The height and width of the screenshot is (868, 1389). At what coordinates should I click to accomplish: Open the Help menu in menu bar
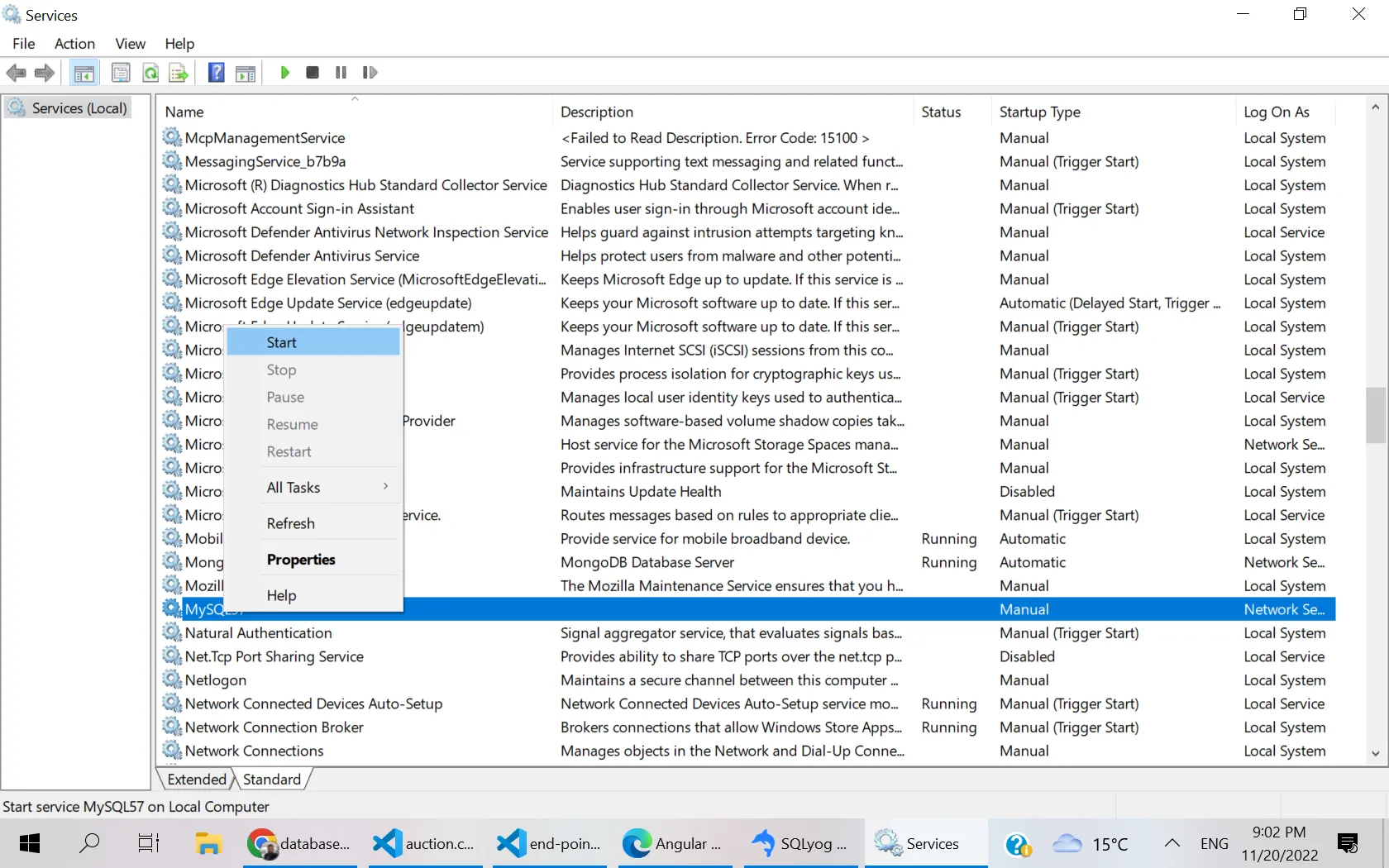pyautogui.click(x=179, y=44)
